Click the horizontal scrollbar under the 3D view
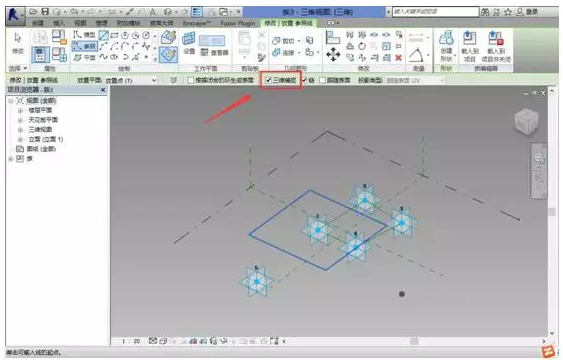Image resolution: width=563 pixels, height=363 pixels. [414, 341]
